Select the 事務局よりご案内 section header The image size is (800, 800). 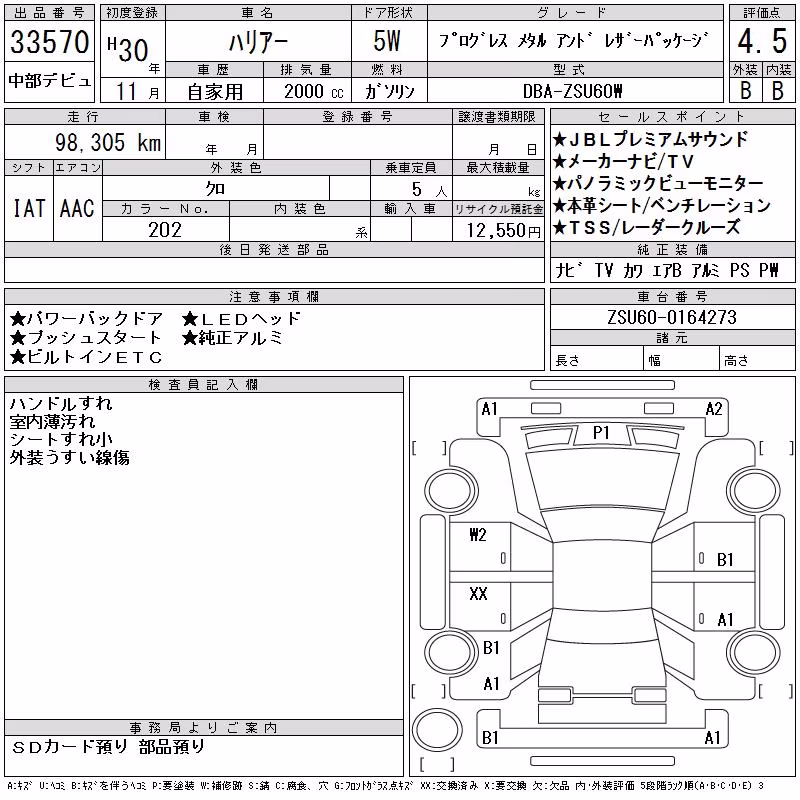pyautogui.click(x=204, y=728)
